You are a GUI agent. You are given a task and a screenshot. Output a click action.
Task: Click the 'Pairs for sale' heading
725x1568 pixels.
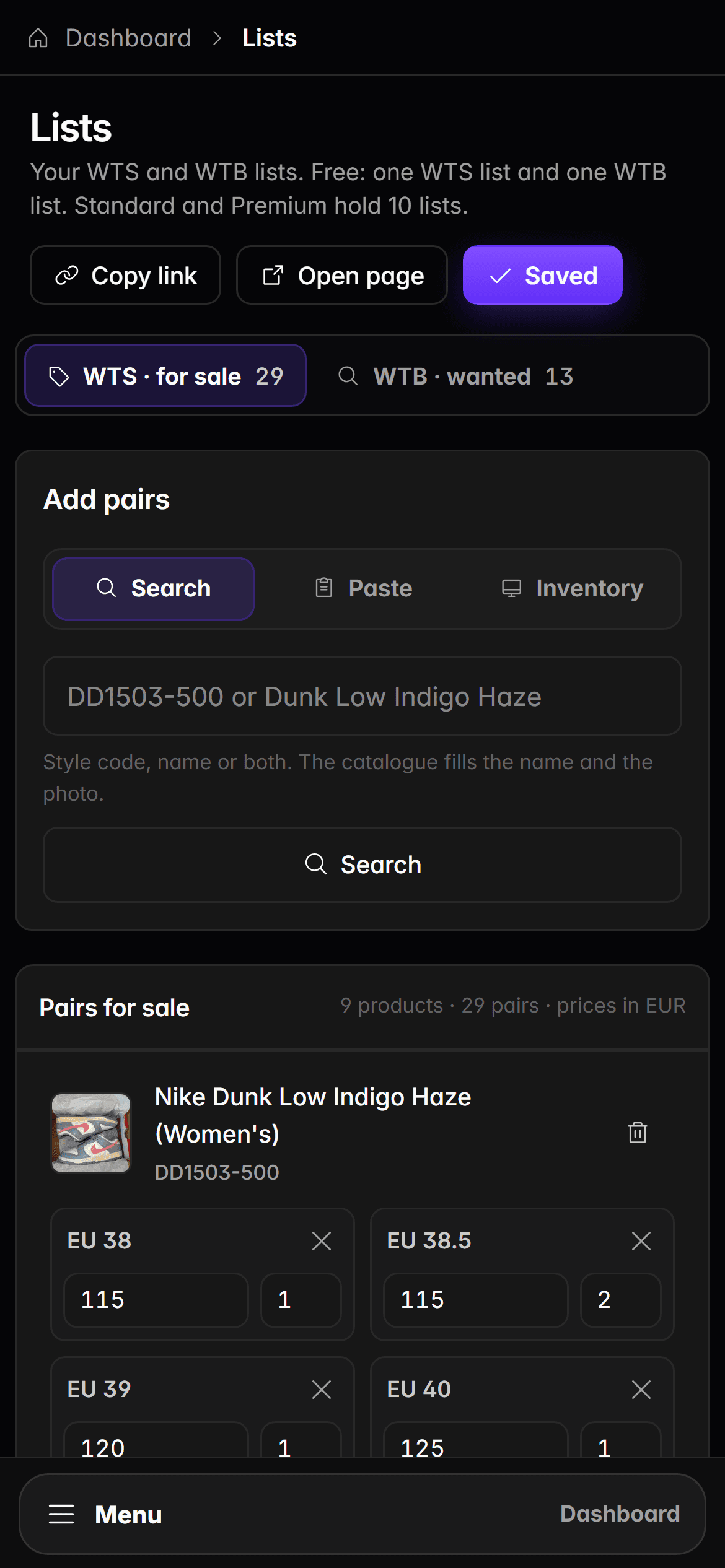[x=115, y=1008]
